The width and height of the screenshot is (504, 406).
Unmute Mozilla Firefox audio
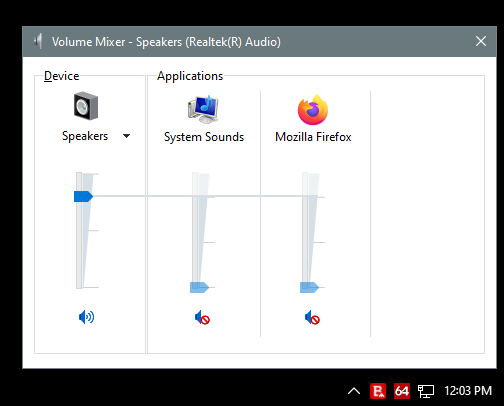coord(312,317)
